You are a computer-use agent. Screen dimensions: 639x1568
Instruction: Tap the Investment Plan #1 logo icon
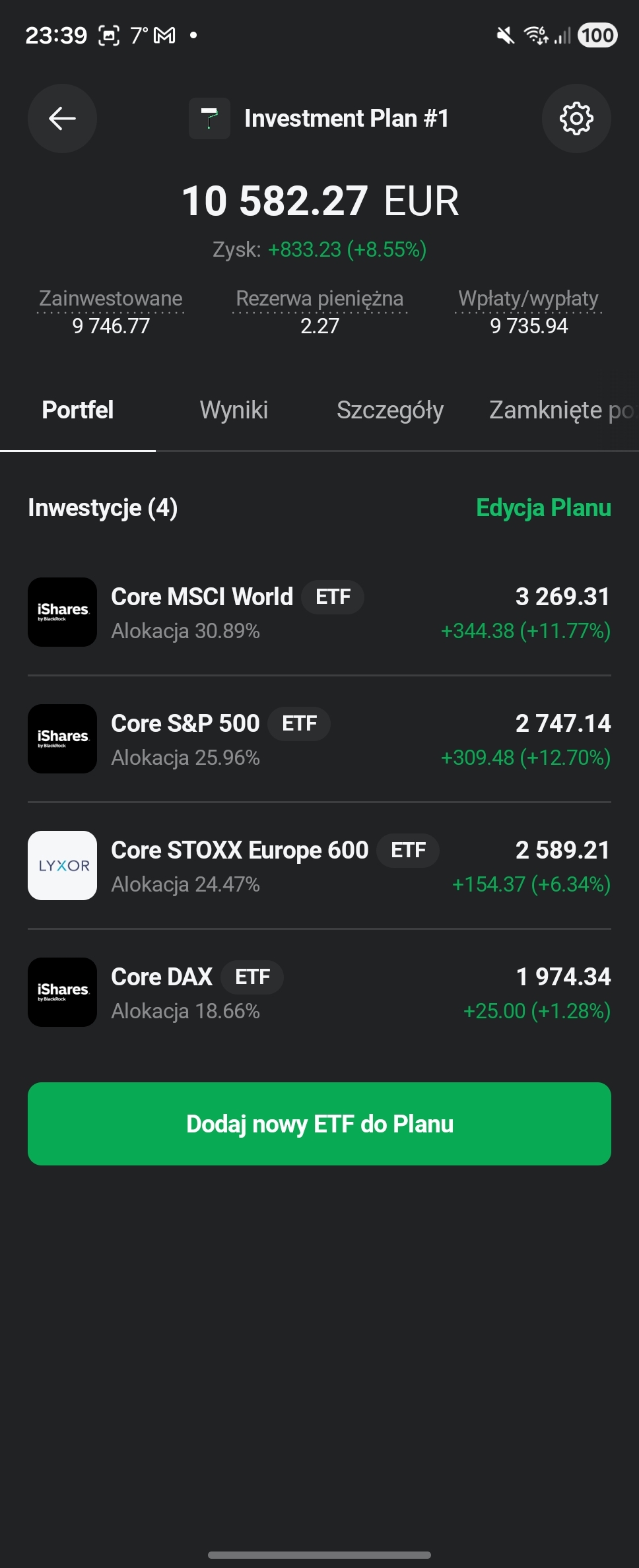click(209, 119)
